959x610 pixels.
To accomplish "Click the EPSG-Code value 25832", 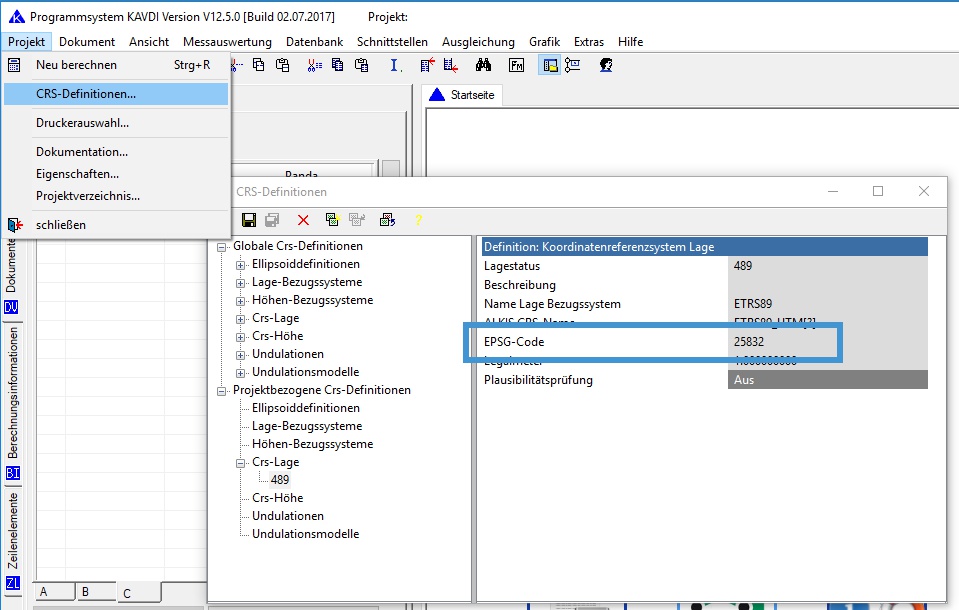I will tap(749, 342).
